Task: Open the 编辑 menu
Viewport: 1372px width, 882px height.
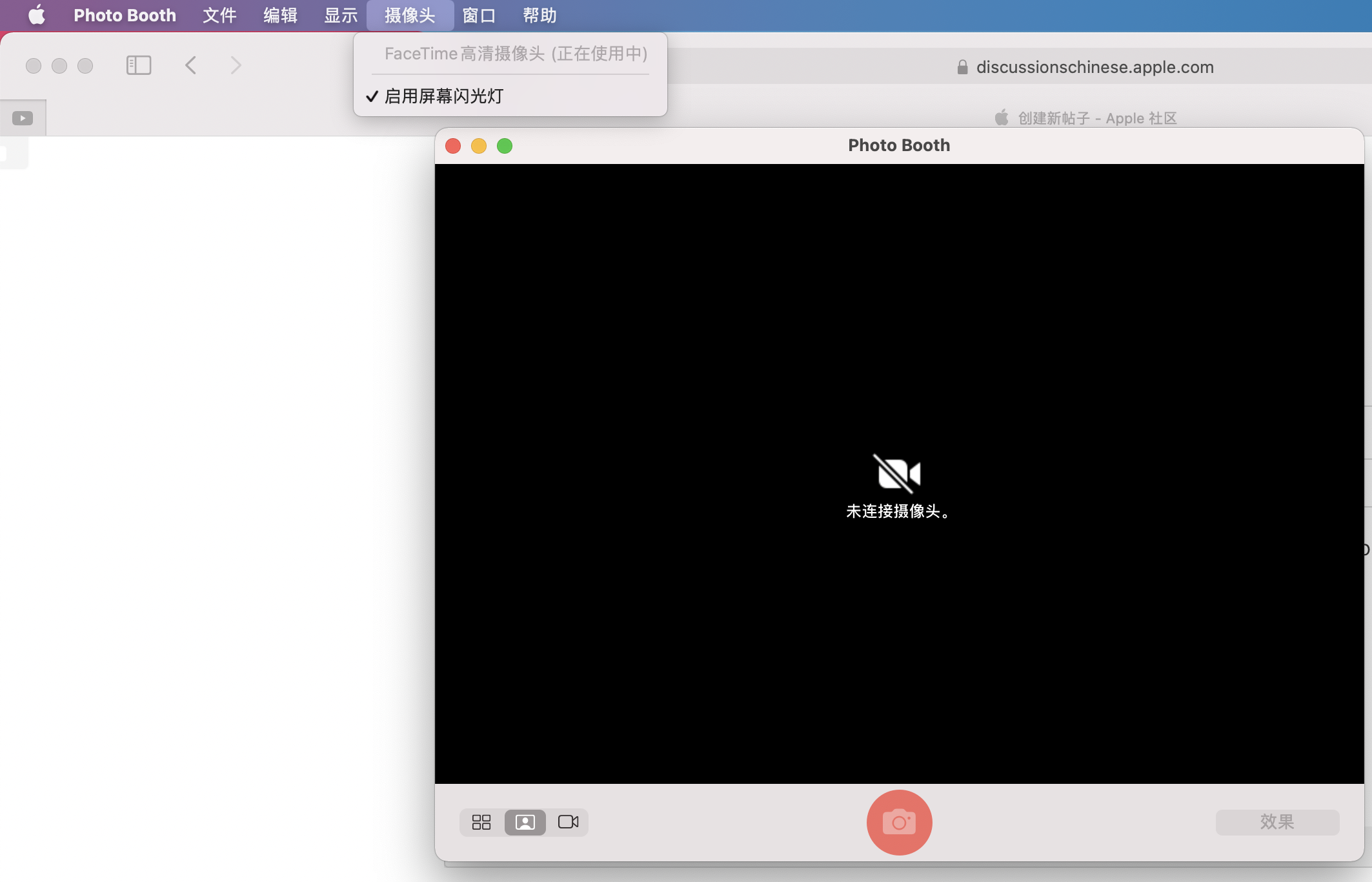Action: point(280,15)
